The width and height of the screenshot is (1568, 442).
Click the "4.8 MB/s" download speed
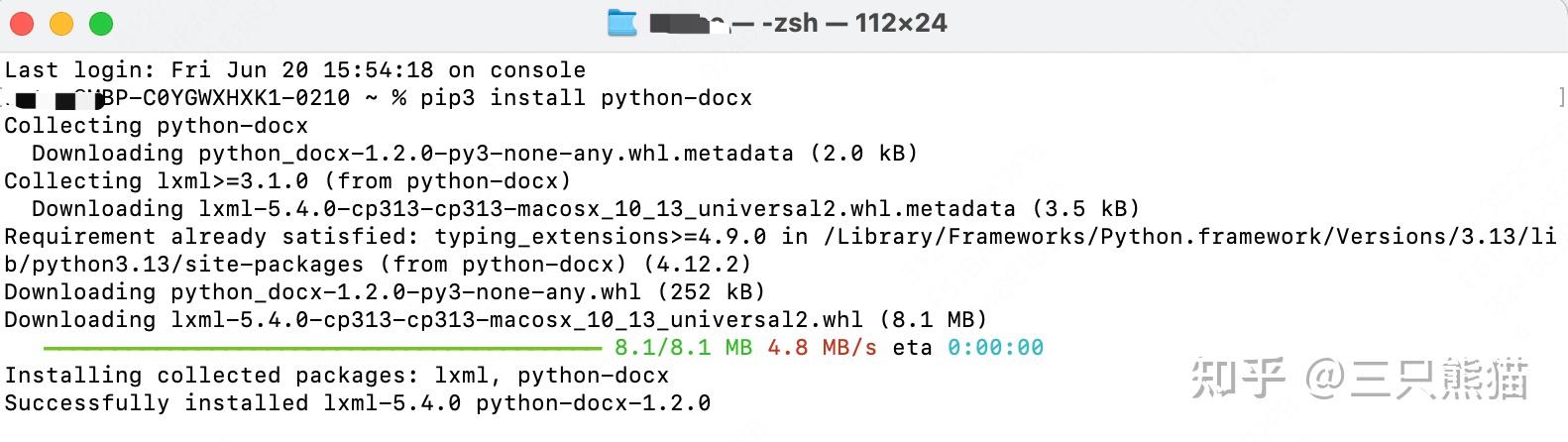(x=822, y=348)
